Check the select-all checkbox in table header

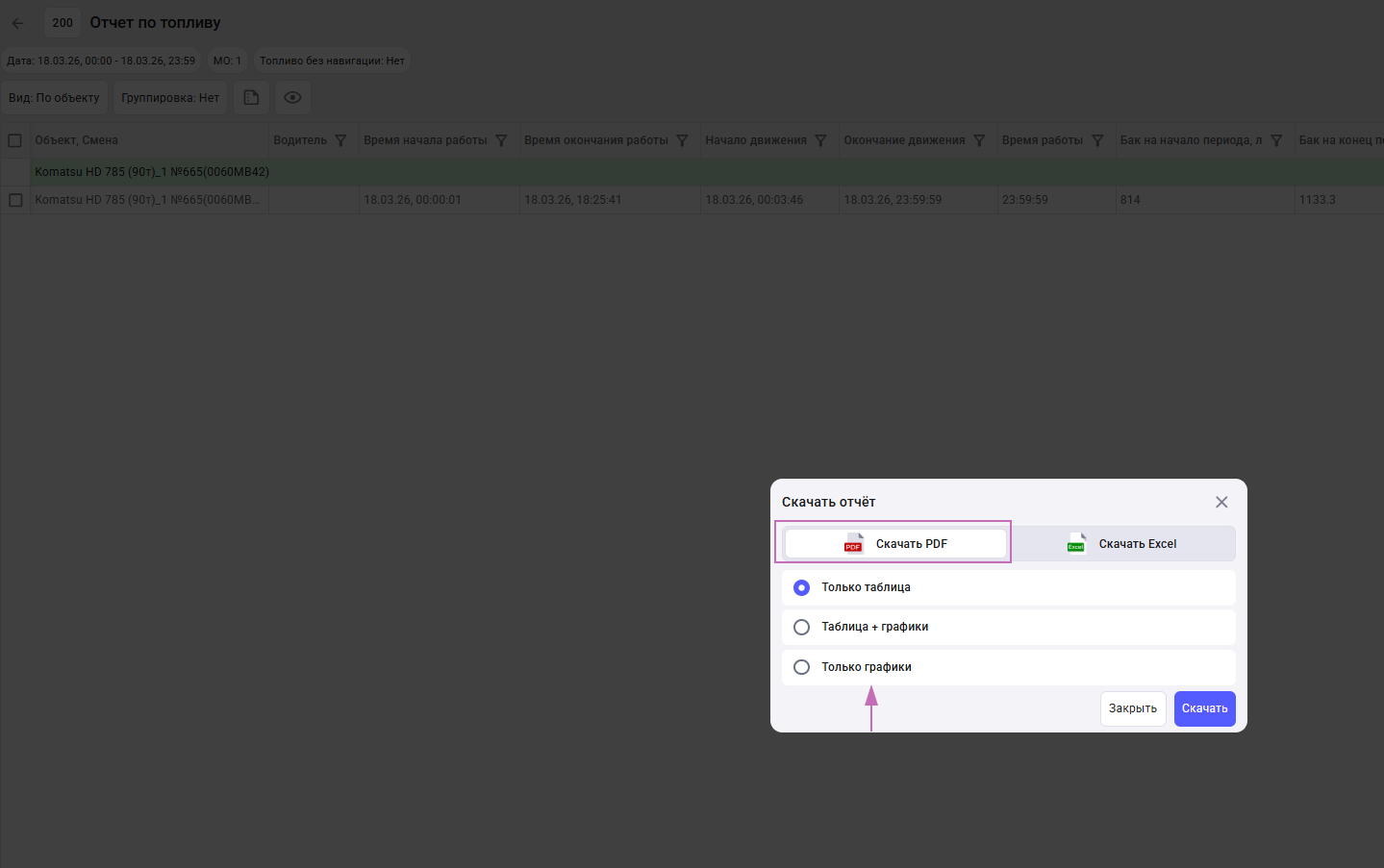(15, 140)
